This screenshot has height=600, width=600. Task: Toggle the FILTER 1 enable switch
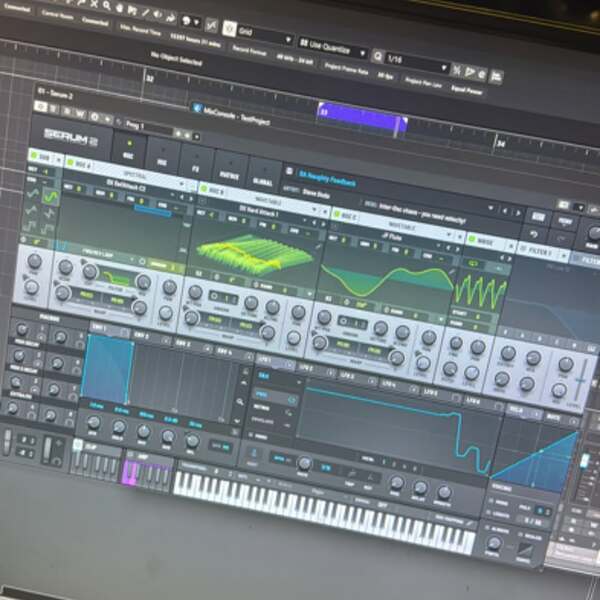tap(522, 249)
